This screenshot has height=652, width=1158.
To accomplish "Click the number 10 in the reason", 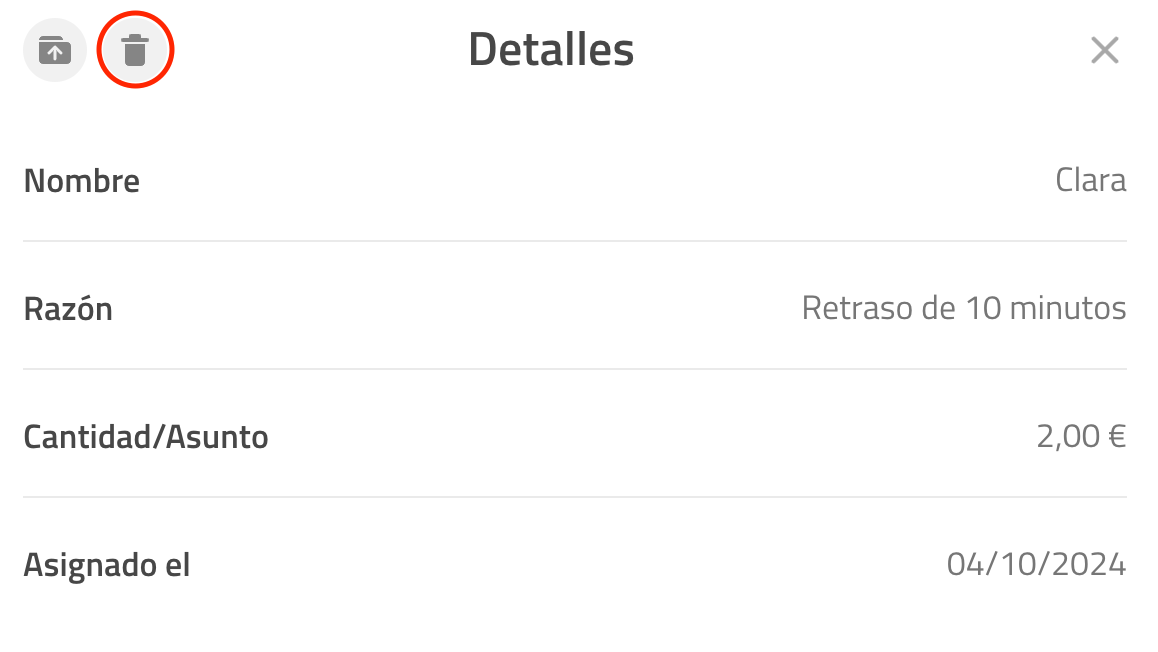I will [x=982, y=308].
